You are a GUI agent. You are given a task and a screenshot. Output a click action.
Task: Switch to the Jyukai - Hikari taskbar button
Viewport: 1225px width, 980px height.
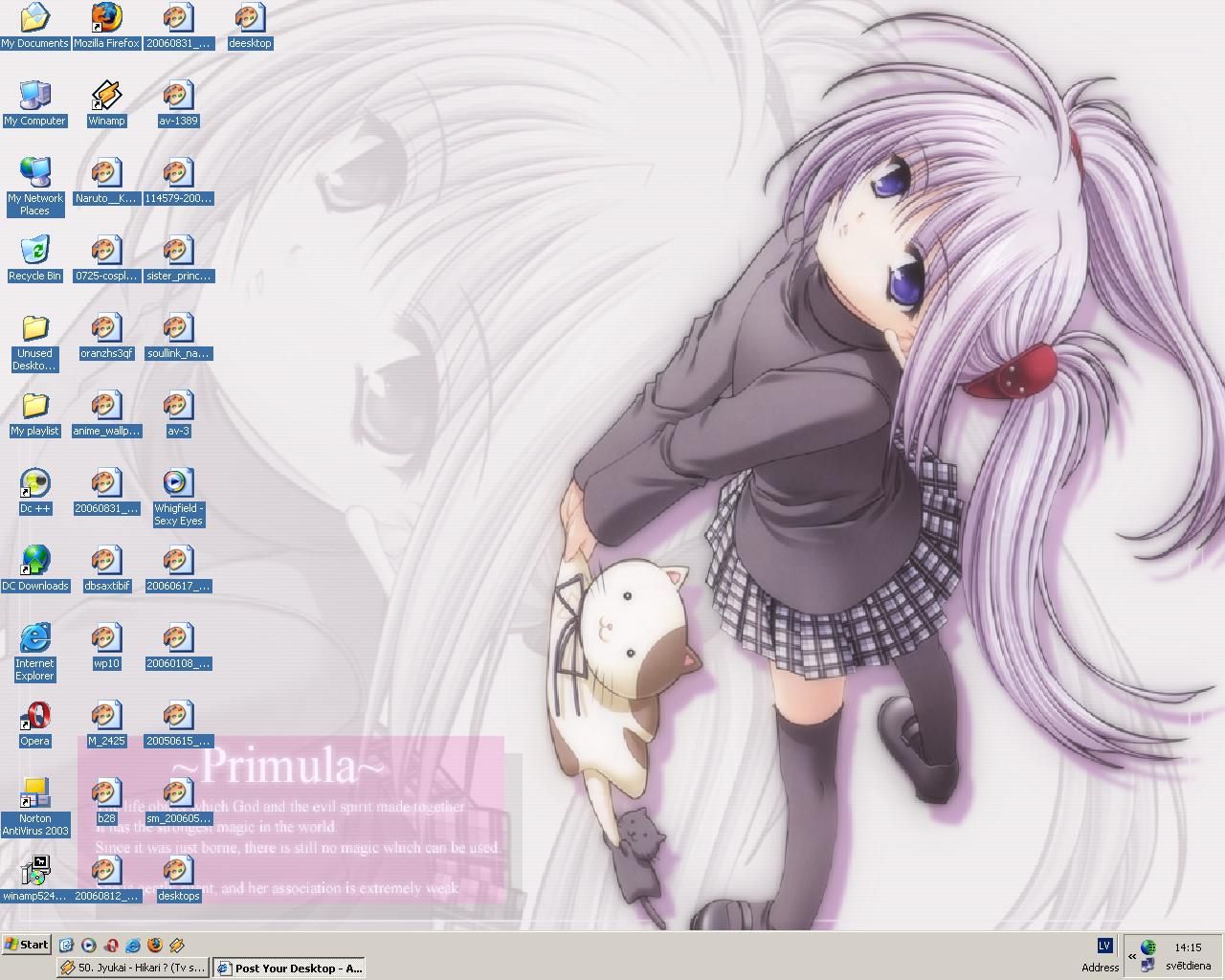[x=132, y=968]
